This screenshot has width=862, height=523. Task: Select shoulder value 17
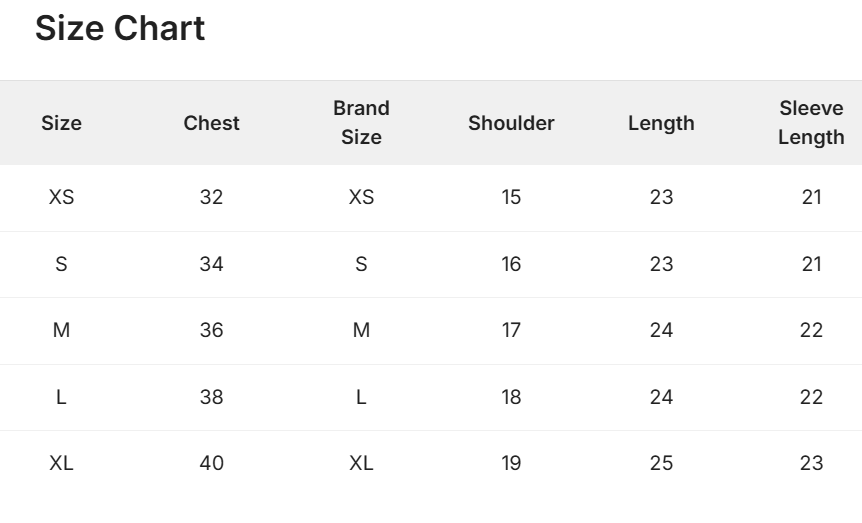pyautogui.click(x=511, y=330)
